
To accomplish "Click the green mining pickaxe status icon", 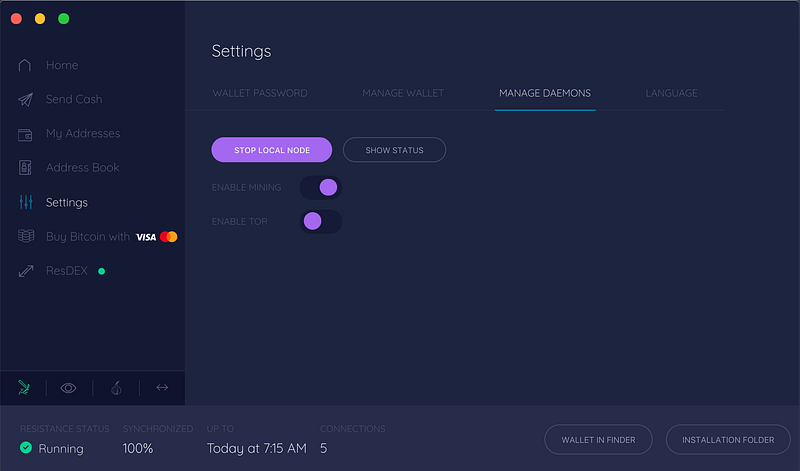I will [23, 387].
